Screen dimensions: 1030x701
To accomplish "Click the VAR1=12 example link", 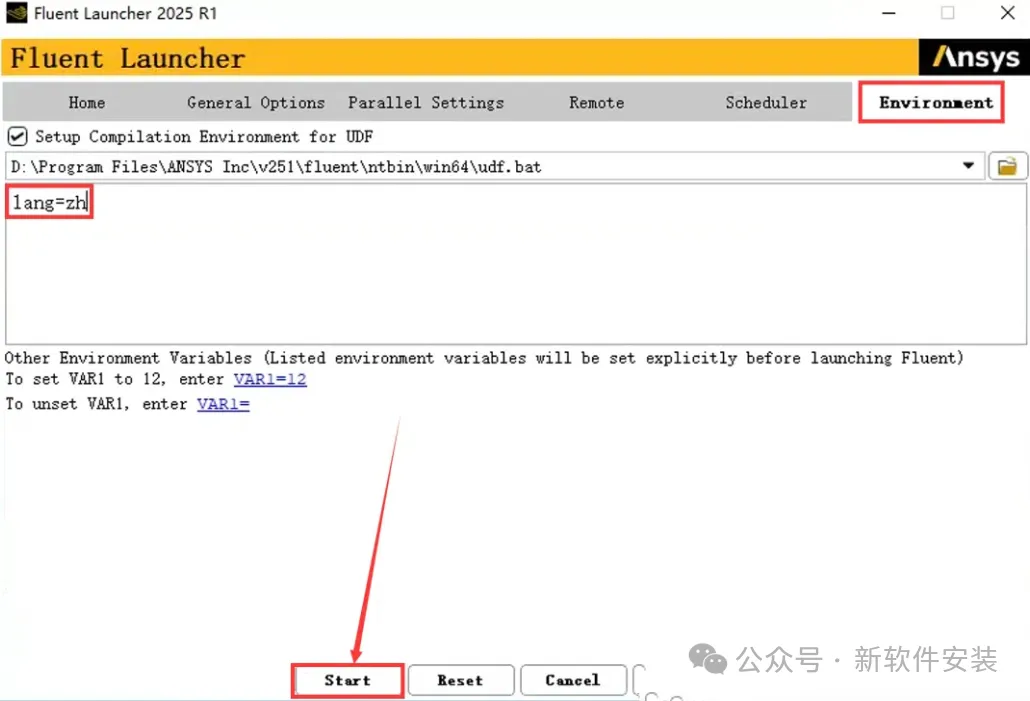I will pyautogui.click(x=270, y=379).
